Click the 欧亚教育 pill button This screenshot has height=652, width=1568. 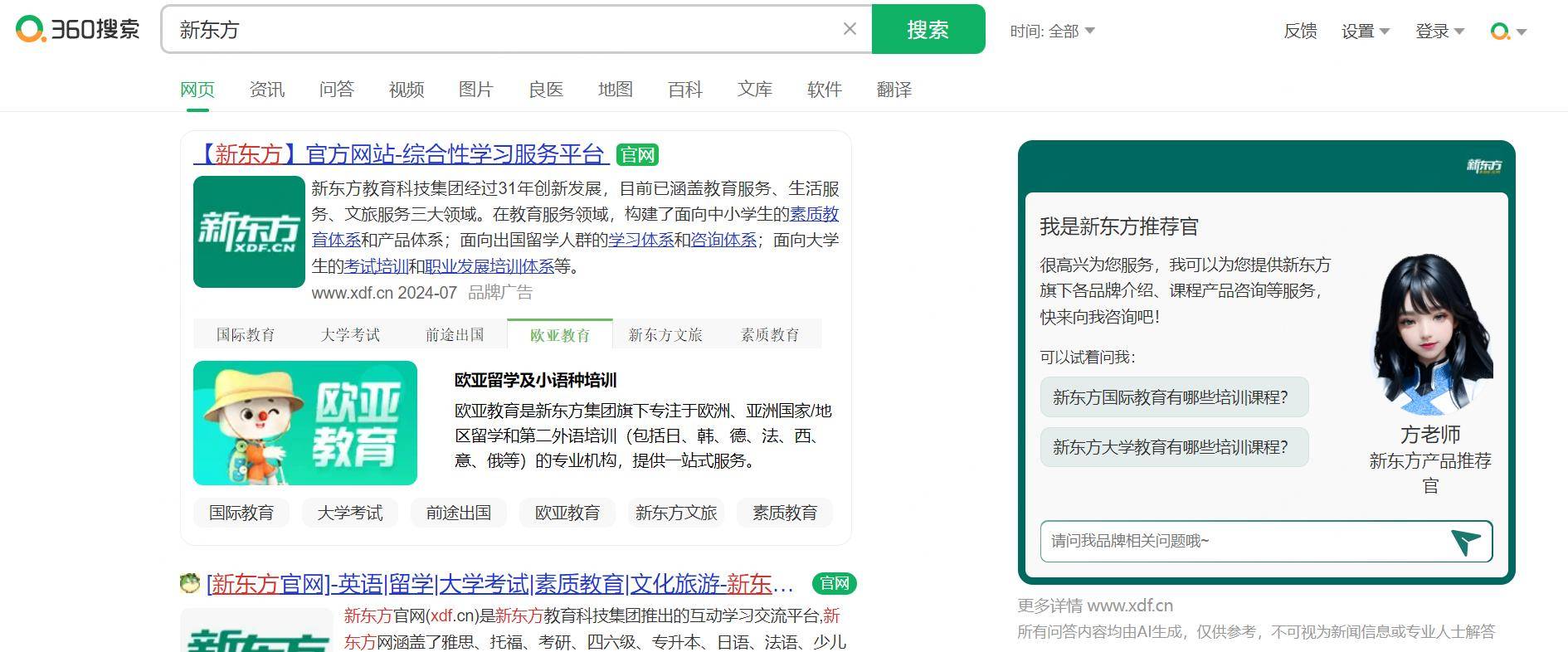(x=567, y=513)
